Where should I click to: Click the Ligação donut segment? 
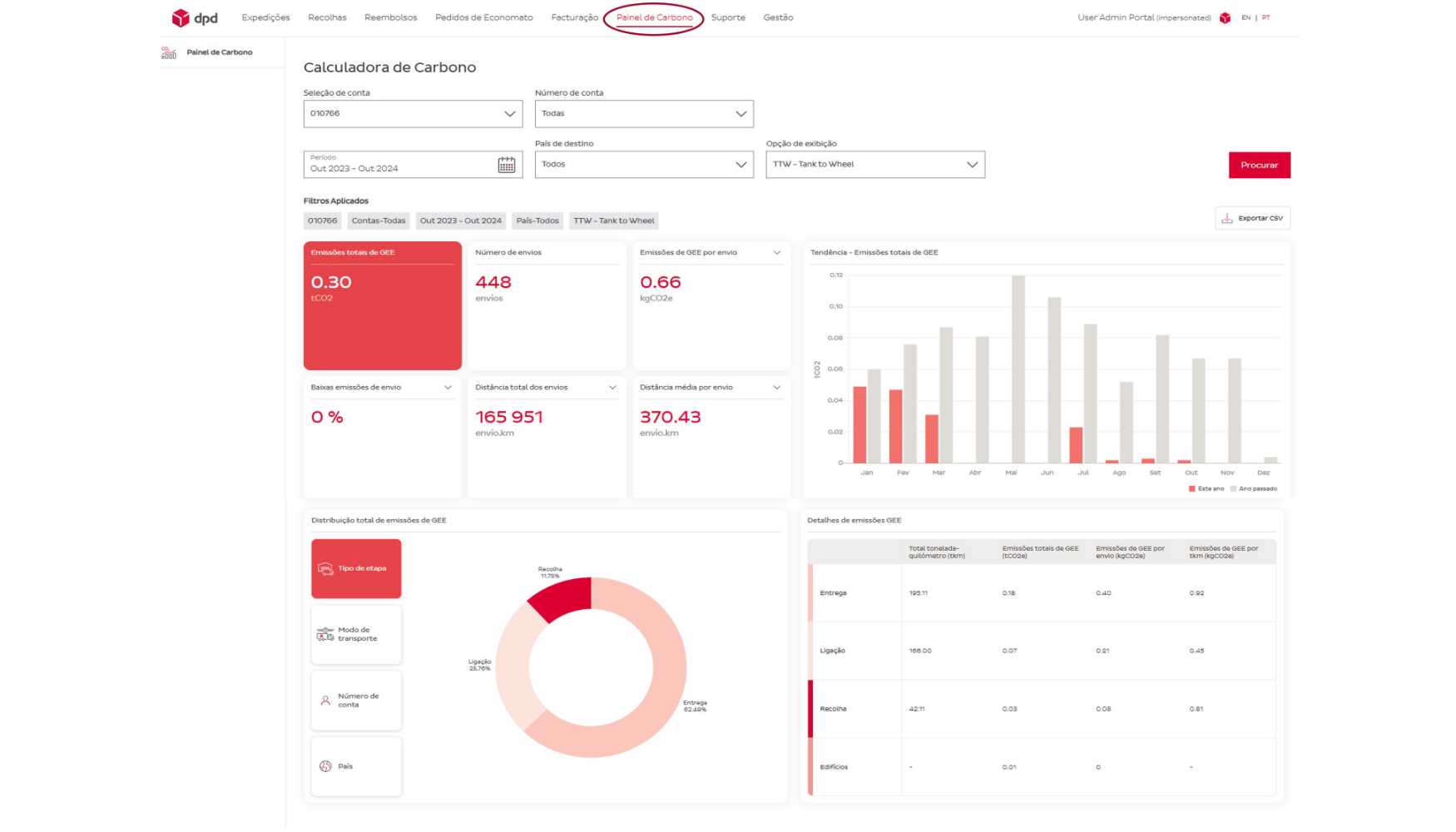pos(513,667)
